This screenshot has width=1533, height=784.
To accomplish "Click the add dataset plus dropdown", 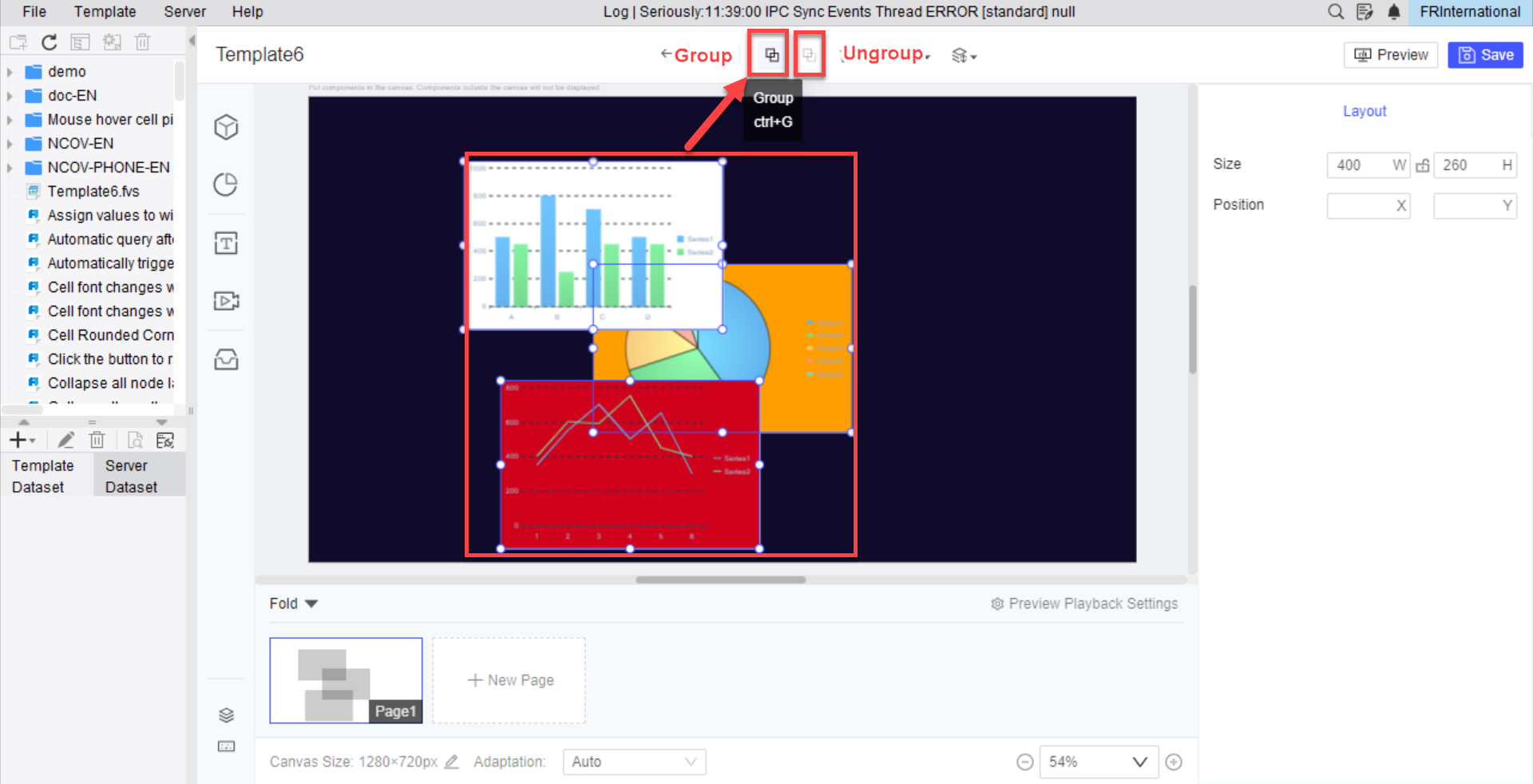I will click(22, 440).
